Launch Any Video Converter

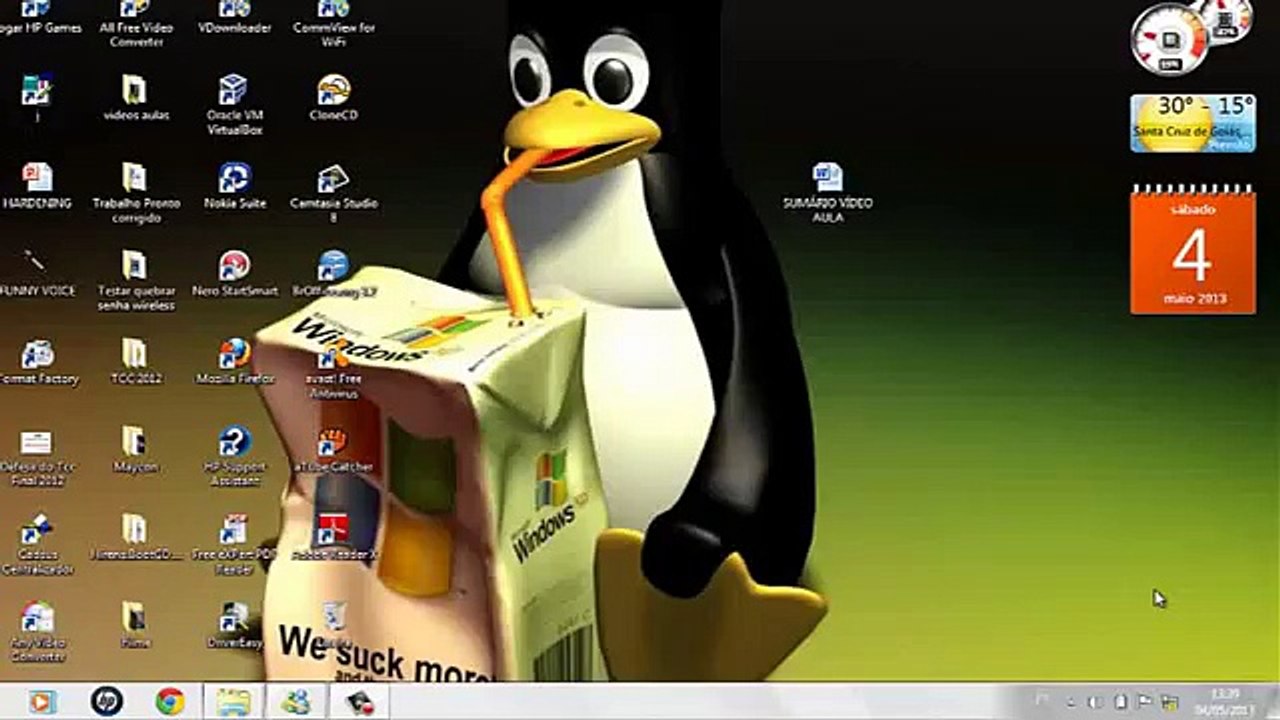[37, 632]
